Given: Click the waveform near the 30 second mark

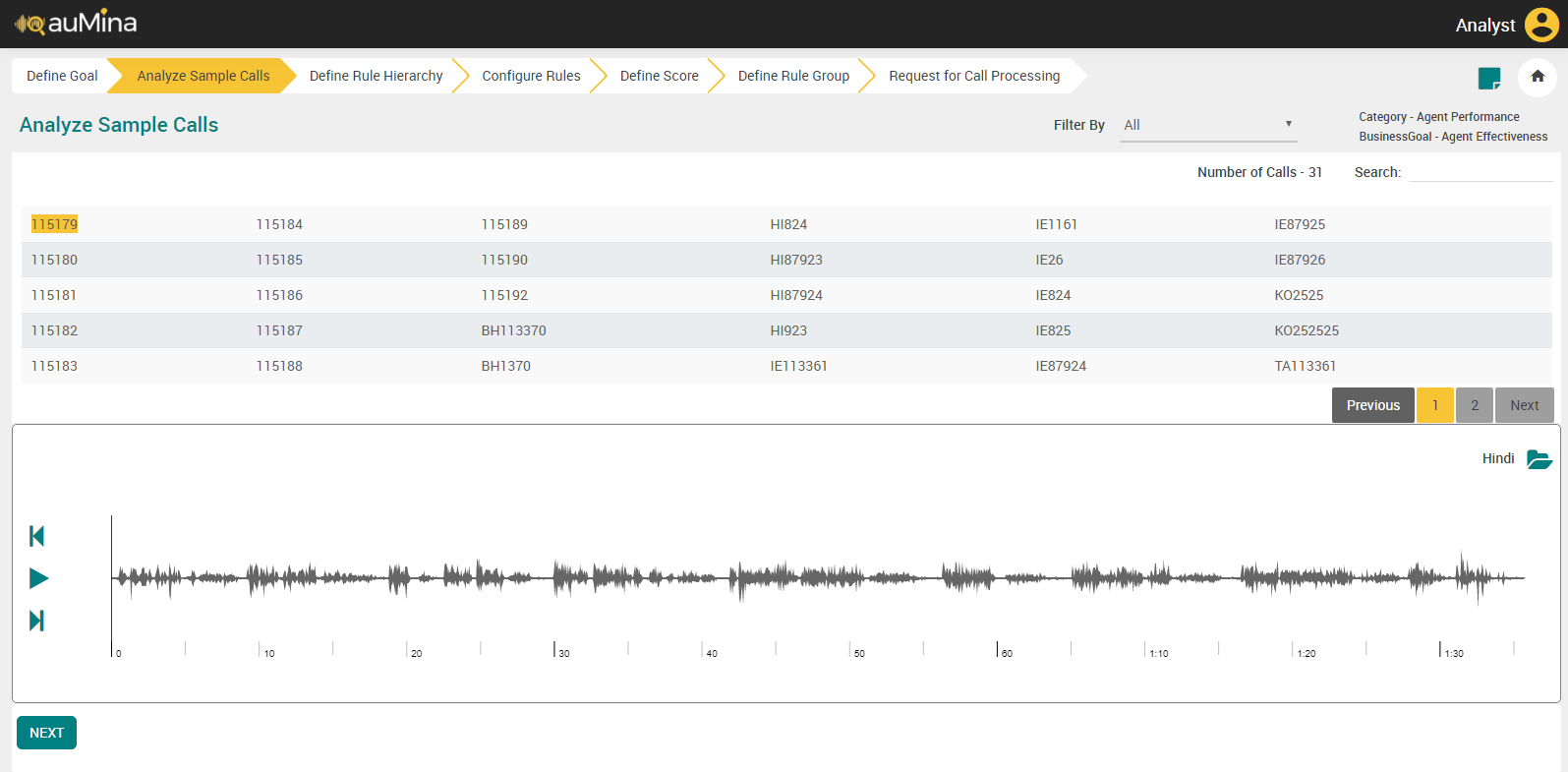Looking at the screenshot, I should (554, 578).
